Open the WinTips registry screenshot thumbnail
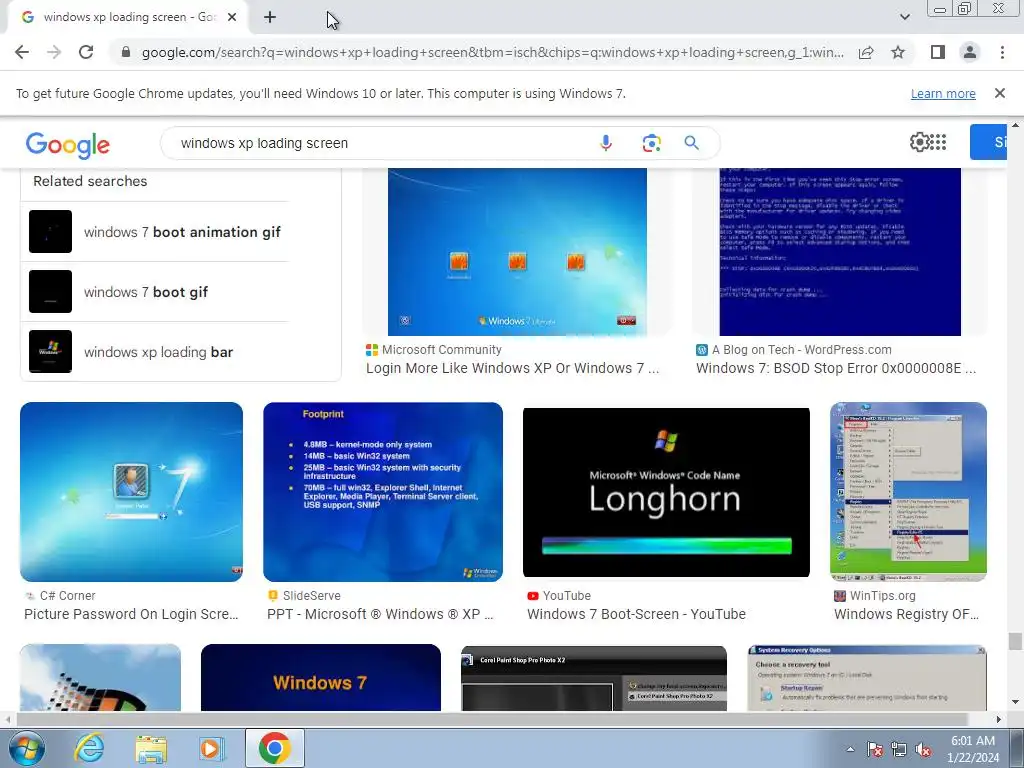This screenshot has height=768, width=1024. (x=908, y=492)
